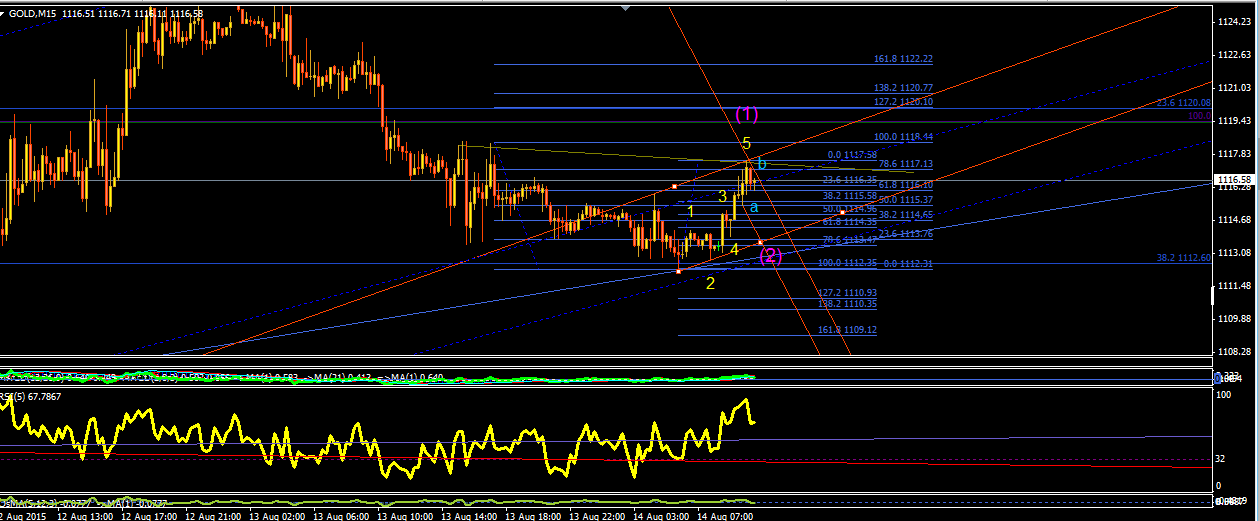1260x521 pixels.
Task: Click time axis label 14 Aug 07:00
Action: coord(726,516)
